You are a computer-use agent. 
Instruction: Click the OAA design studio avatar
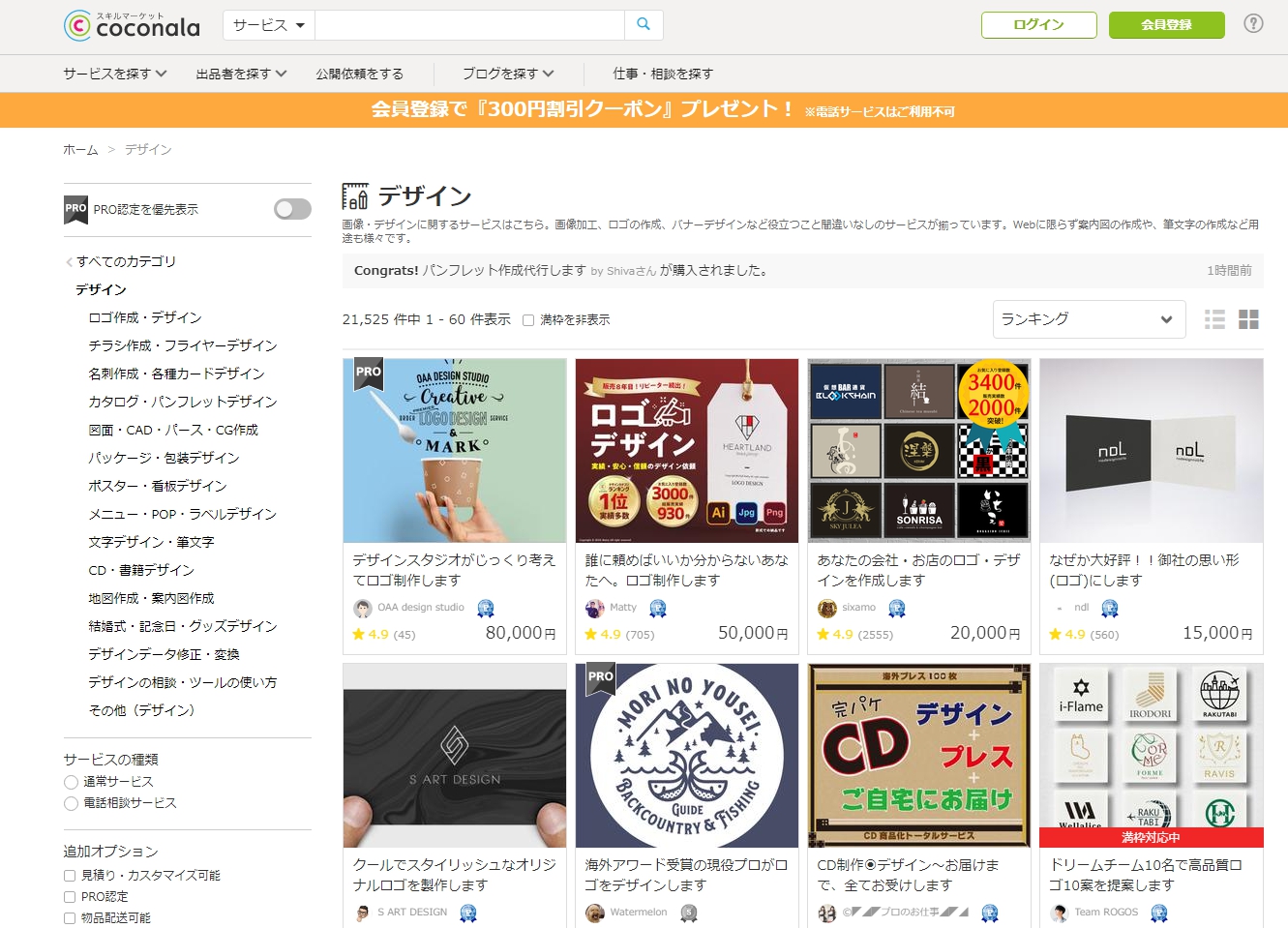(363, 608)
